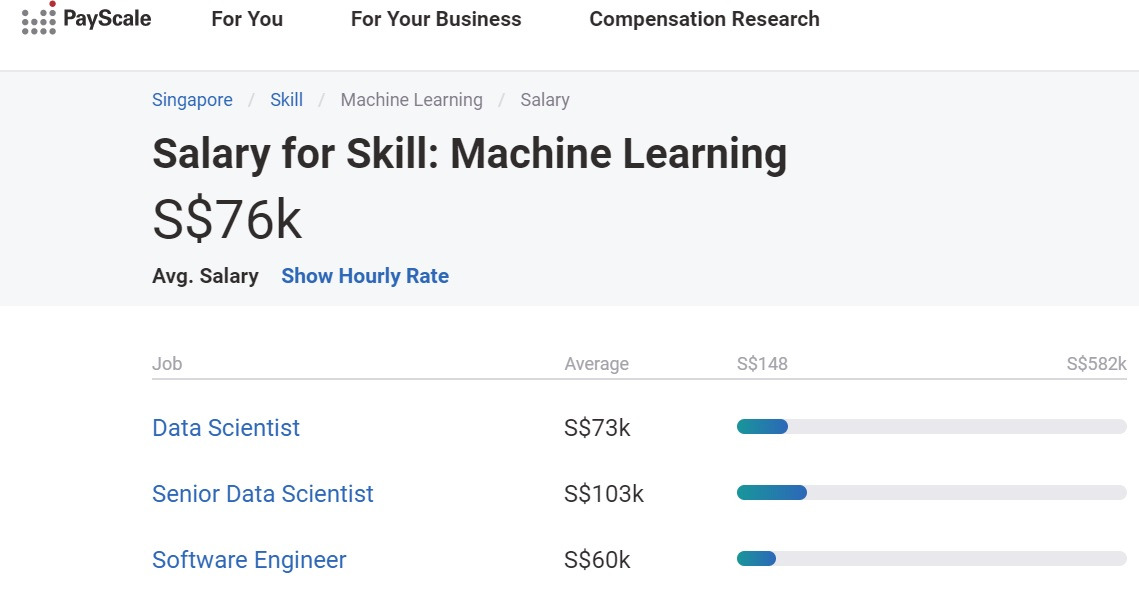Open the For You menu
Screen dimensions: 1139x605
[x=247, y=19]
